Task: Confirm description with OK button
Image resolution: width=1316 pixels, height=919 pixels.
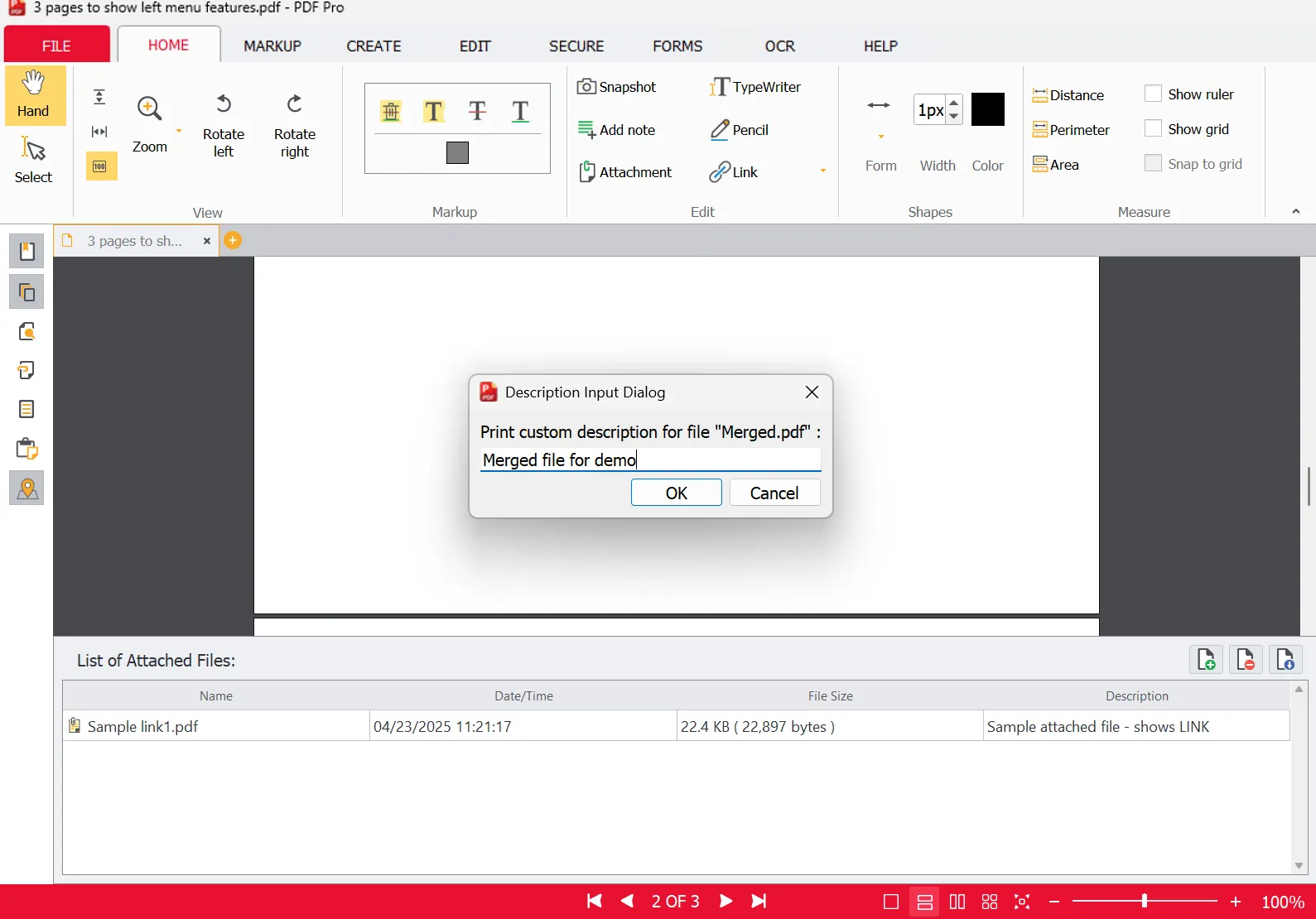Action: click(x=676, y=493)
